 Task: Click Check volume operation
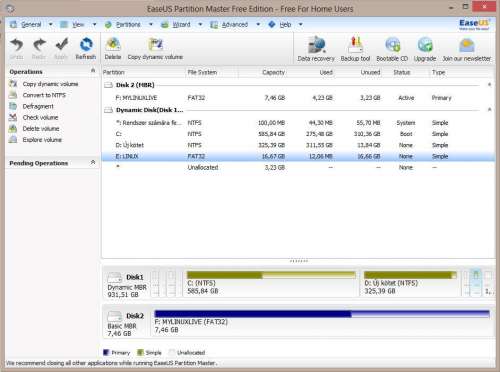(x=40, y=117)
